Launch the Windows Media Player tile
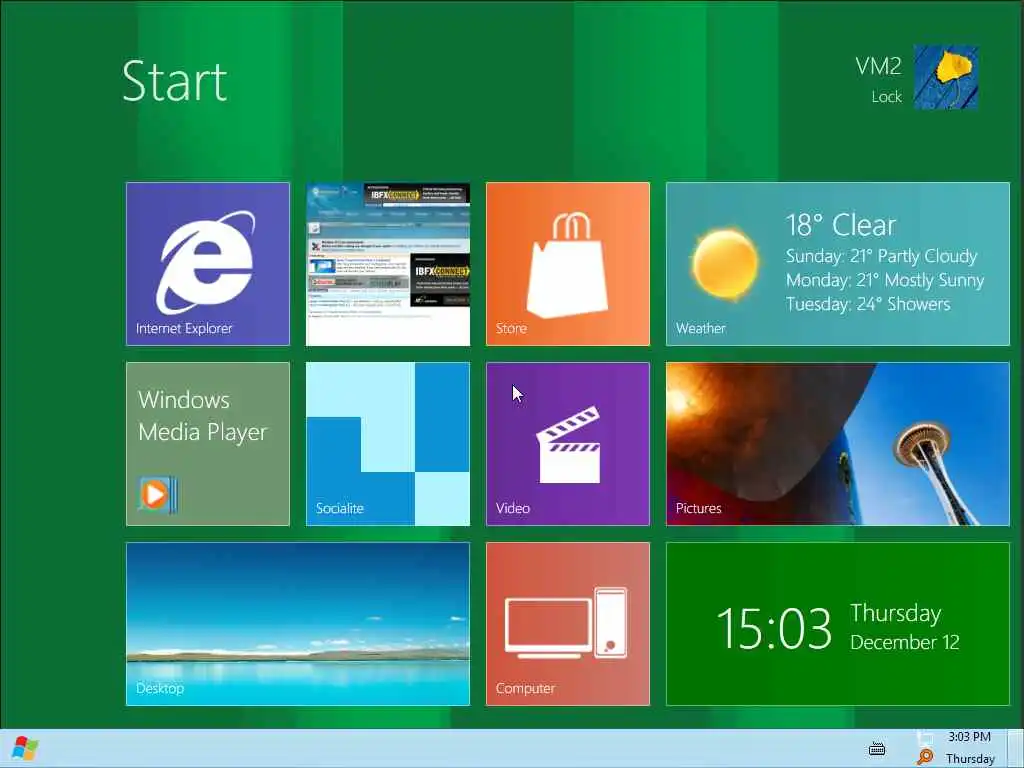The image size is (1024, 768). pyautogui.click(x=208, y=444)
